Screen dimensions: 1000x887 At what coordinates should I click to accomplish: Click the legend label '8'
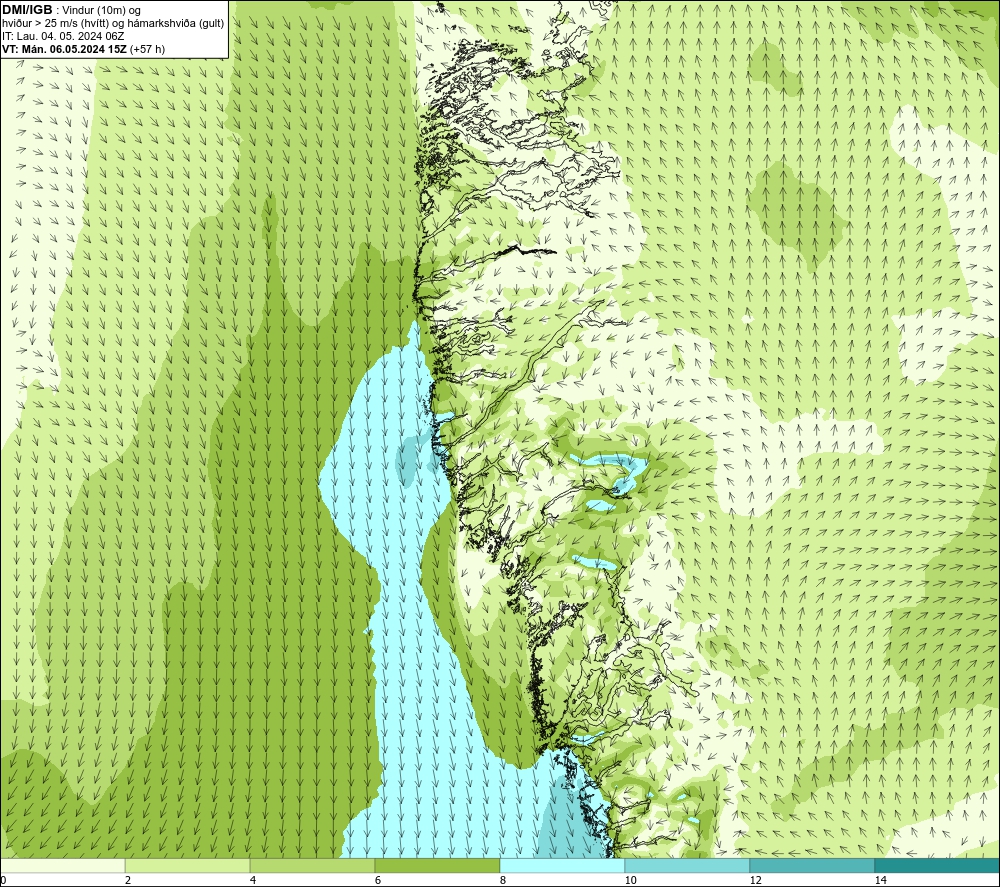(503, 881)
